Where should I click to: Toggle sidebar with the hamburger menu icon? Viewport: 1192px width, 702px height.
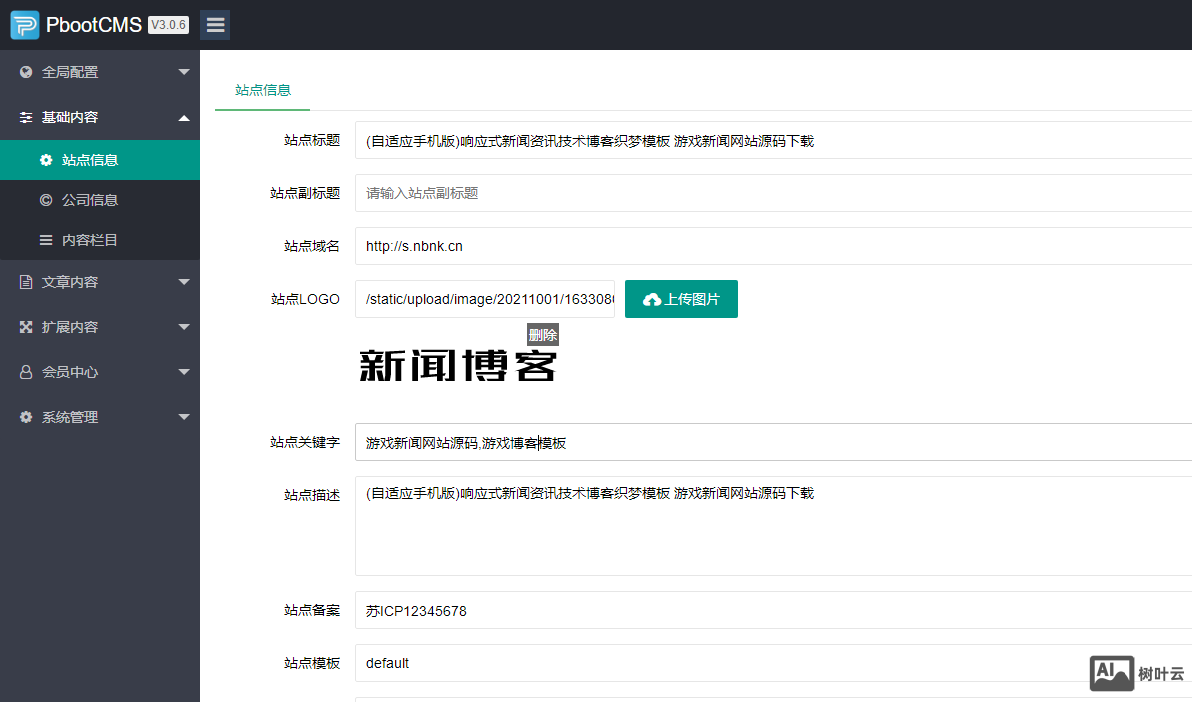(215, 25)
